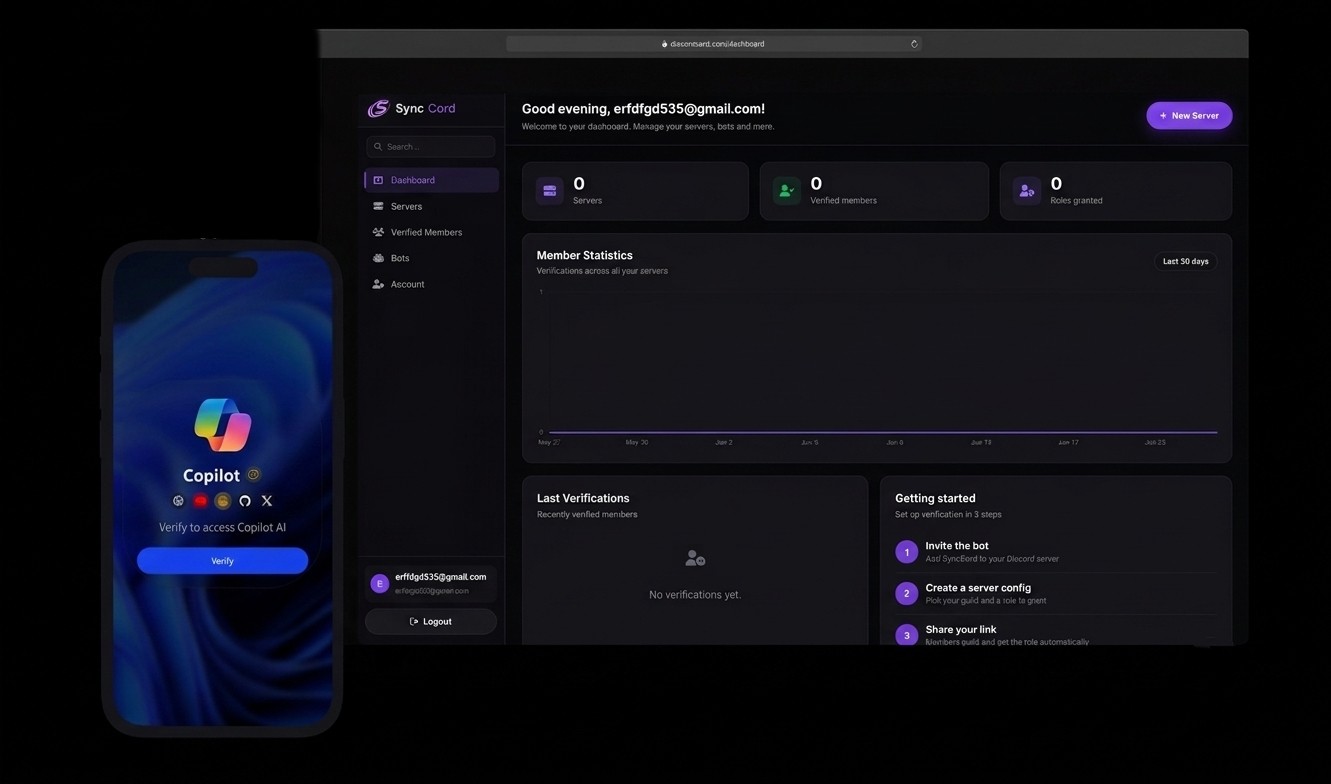1331x784 pixels.
Task: Click the step 2 circle for server config
Action: click(x=907, y=594)
